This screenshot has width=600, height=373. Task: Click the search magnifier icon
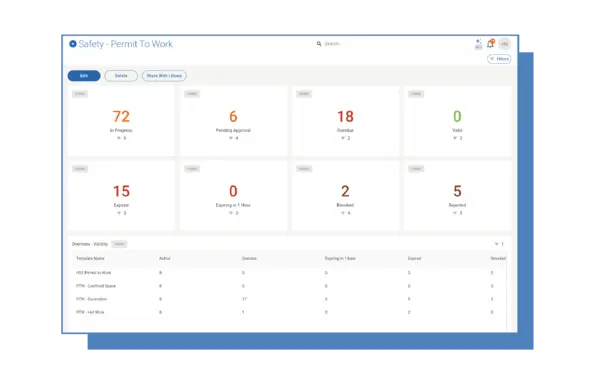(319, 44)
